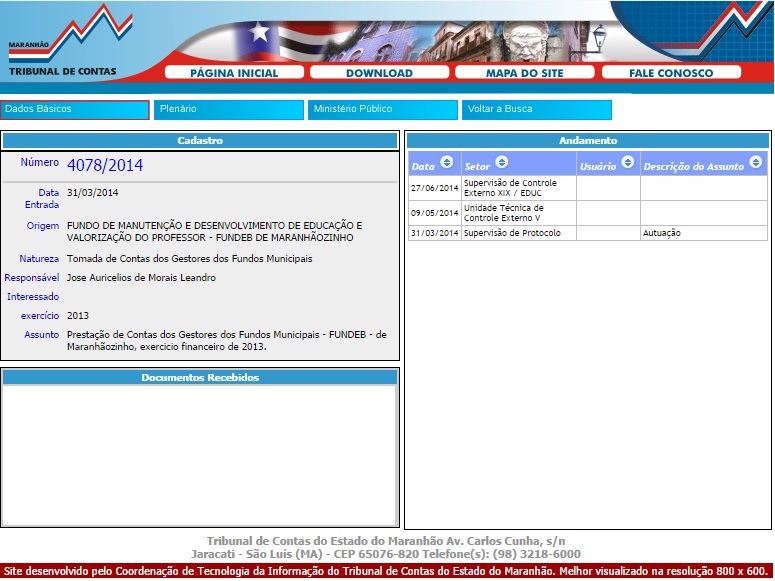Select the Dados Básicos tab
The image size is (775, 581).
coord(75,110)
